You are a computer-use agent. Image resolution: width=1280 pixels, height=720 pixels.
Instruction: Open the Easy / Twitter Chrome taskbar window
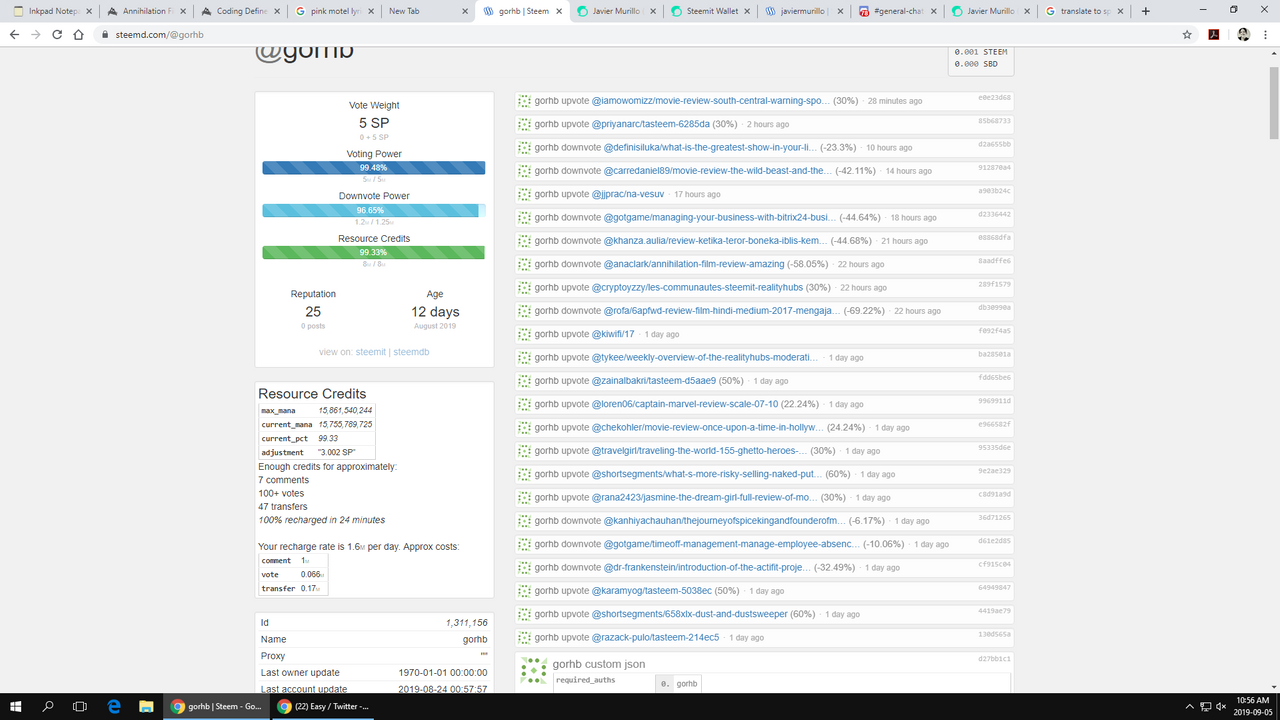coord(324,706)
